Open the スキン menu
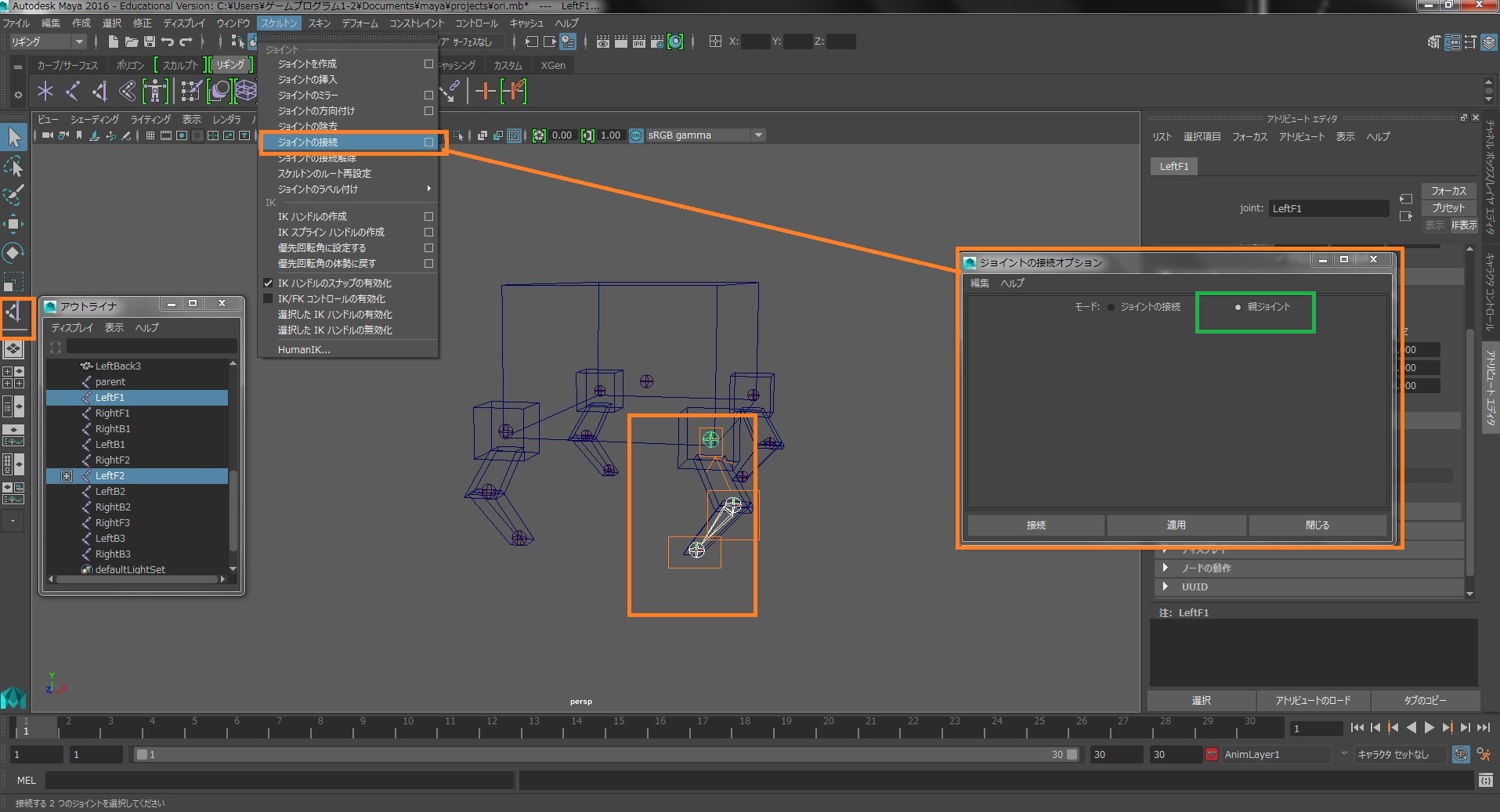This screenshot has height=812, width=1500. click(x=319, y=23)
